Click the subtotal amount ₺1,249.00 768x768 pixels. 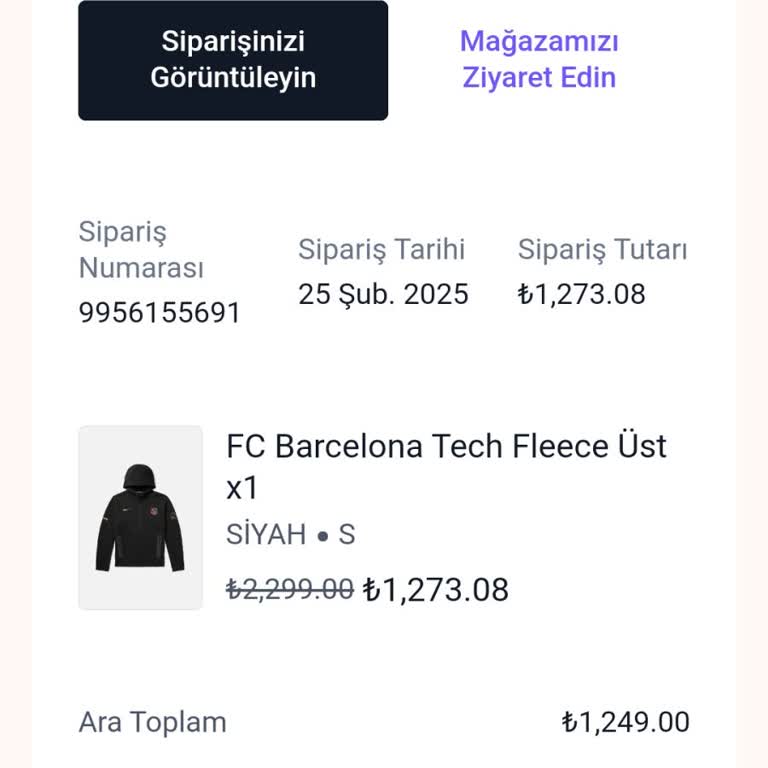click(625, 722)
